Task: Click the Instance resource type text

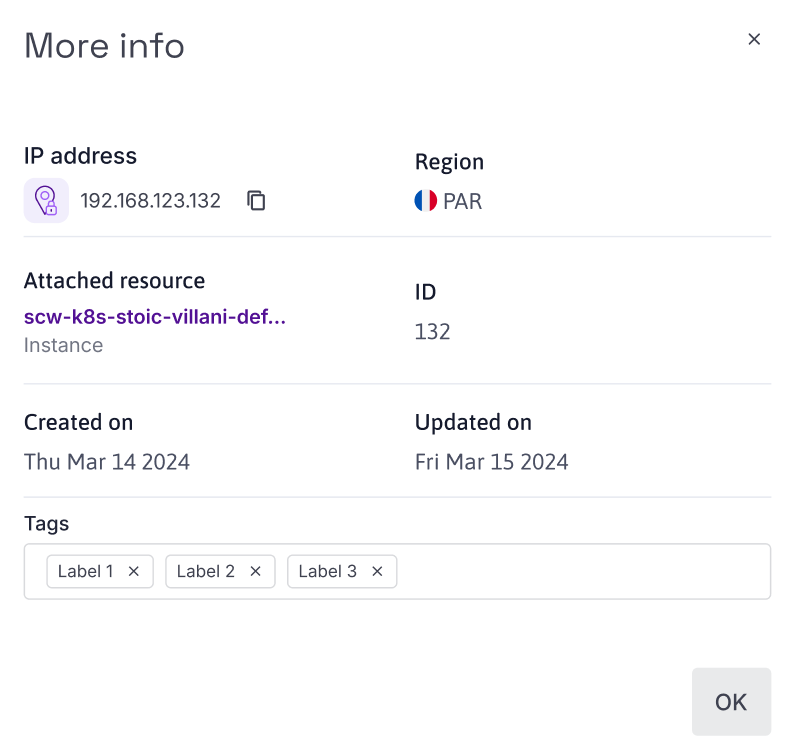Action: 63,345
